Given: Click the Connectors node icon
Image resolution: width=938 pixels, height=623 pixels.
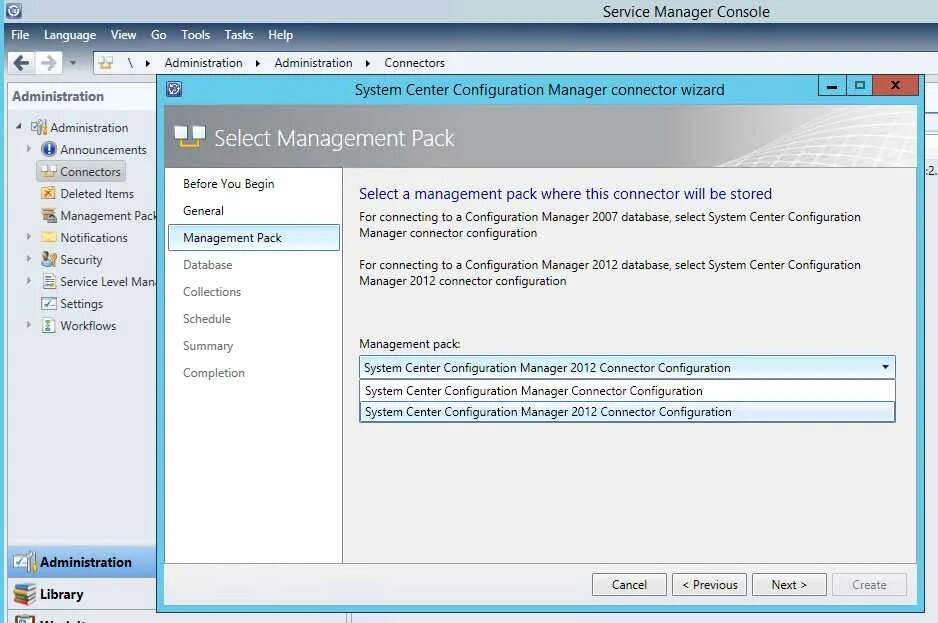Looking at the screenshot, I should (48, 171).
